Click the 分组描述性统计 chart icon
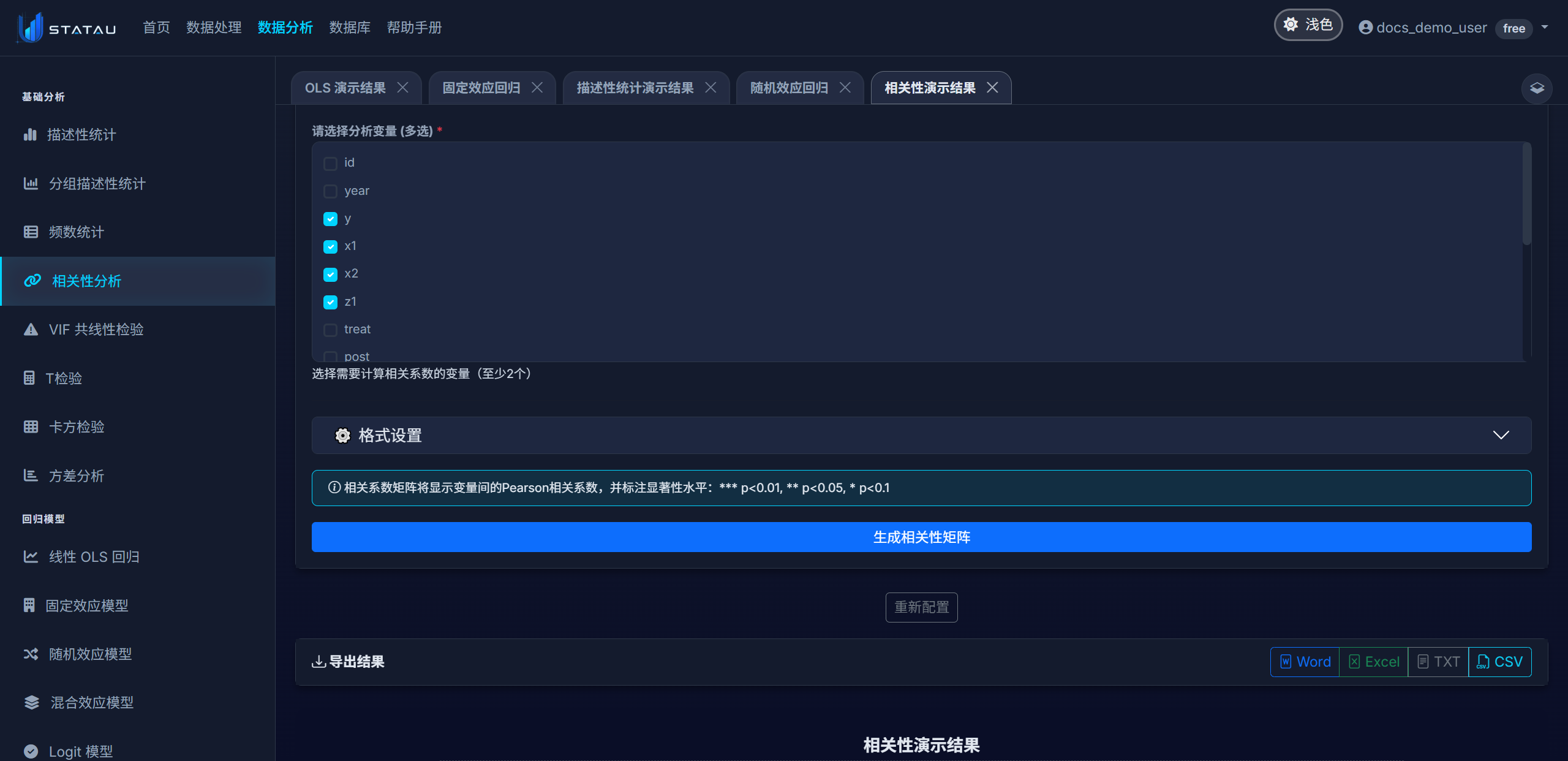The width and height of the screenshot is (1568, 761). 31,183
